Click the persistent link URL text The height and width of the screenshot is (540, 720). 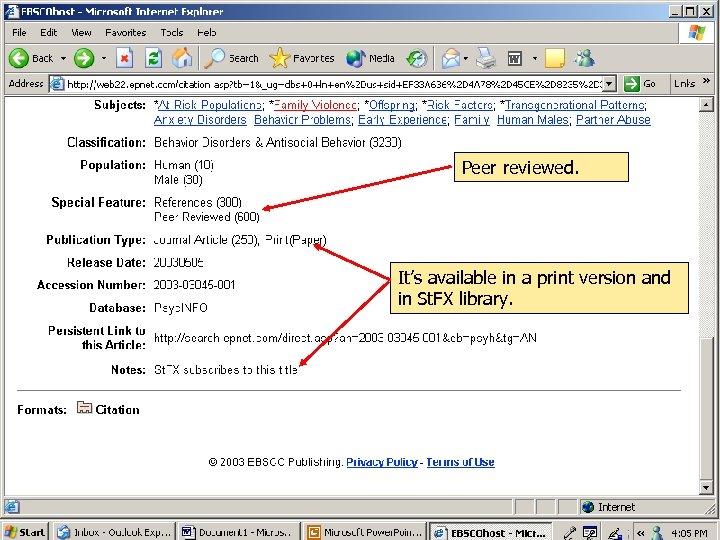pyautogui.click(x=345, y=338)
